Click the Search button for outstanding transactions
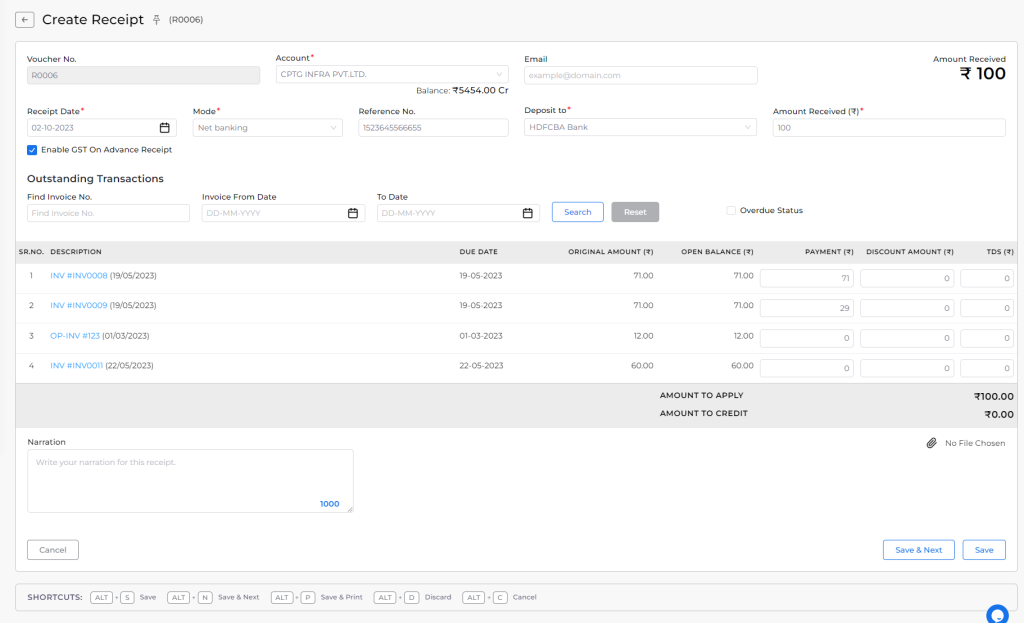 pos(576,211)
